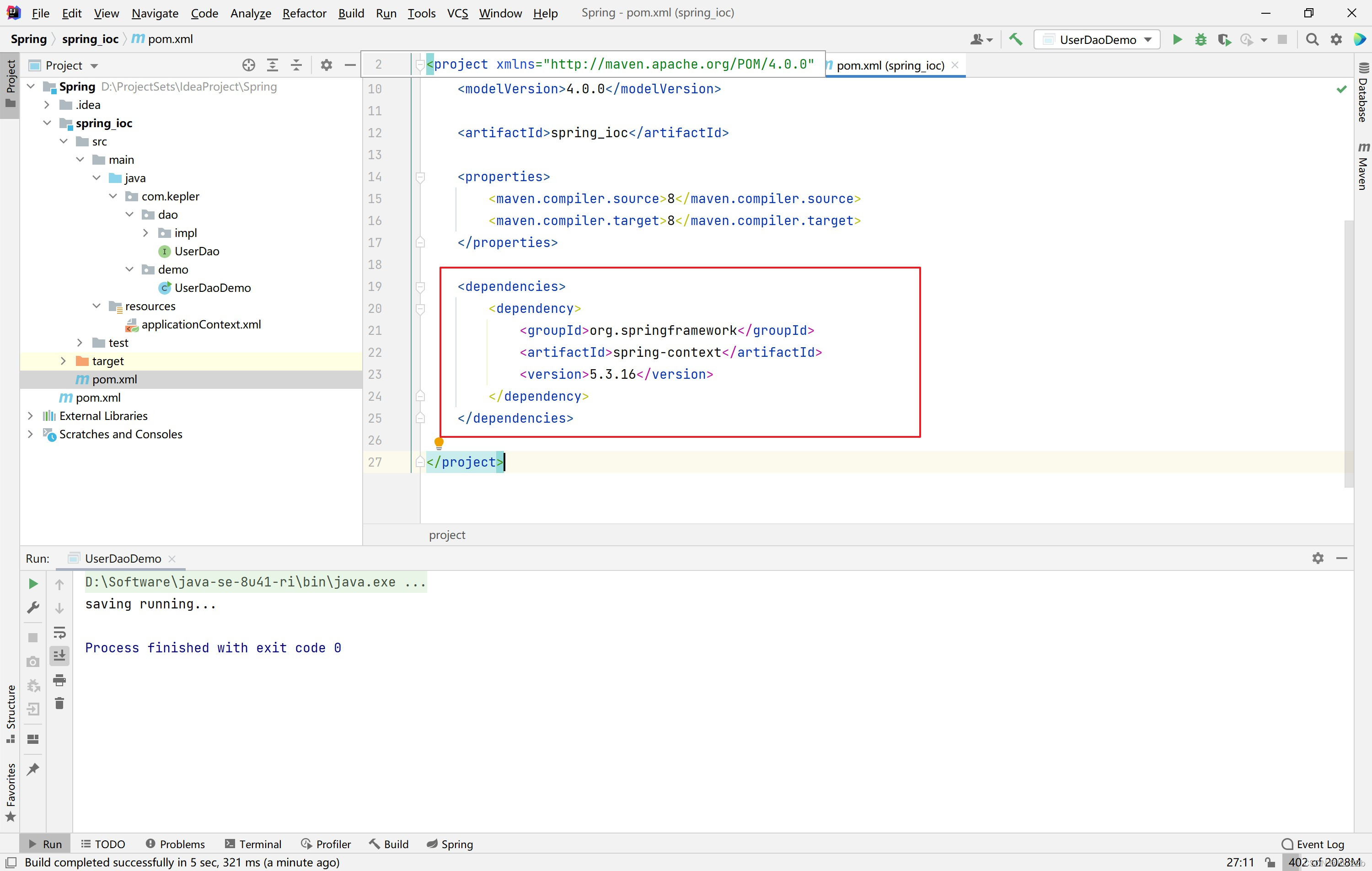1372x871 pixels.
Task: Click the spring_ioc breadcrumb in navigation bar
Action: coord(90,39)
